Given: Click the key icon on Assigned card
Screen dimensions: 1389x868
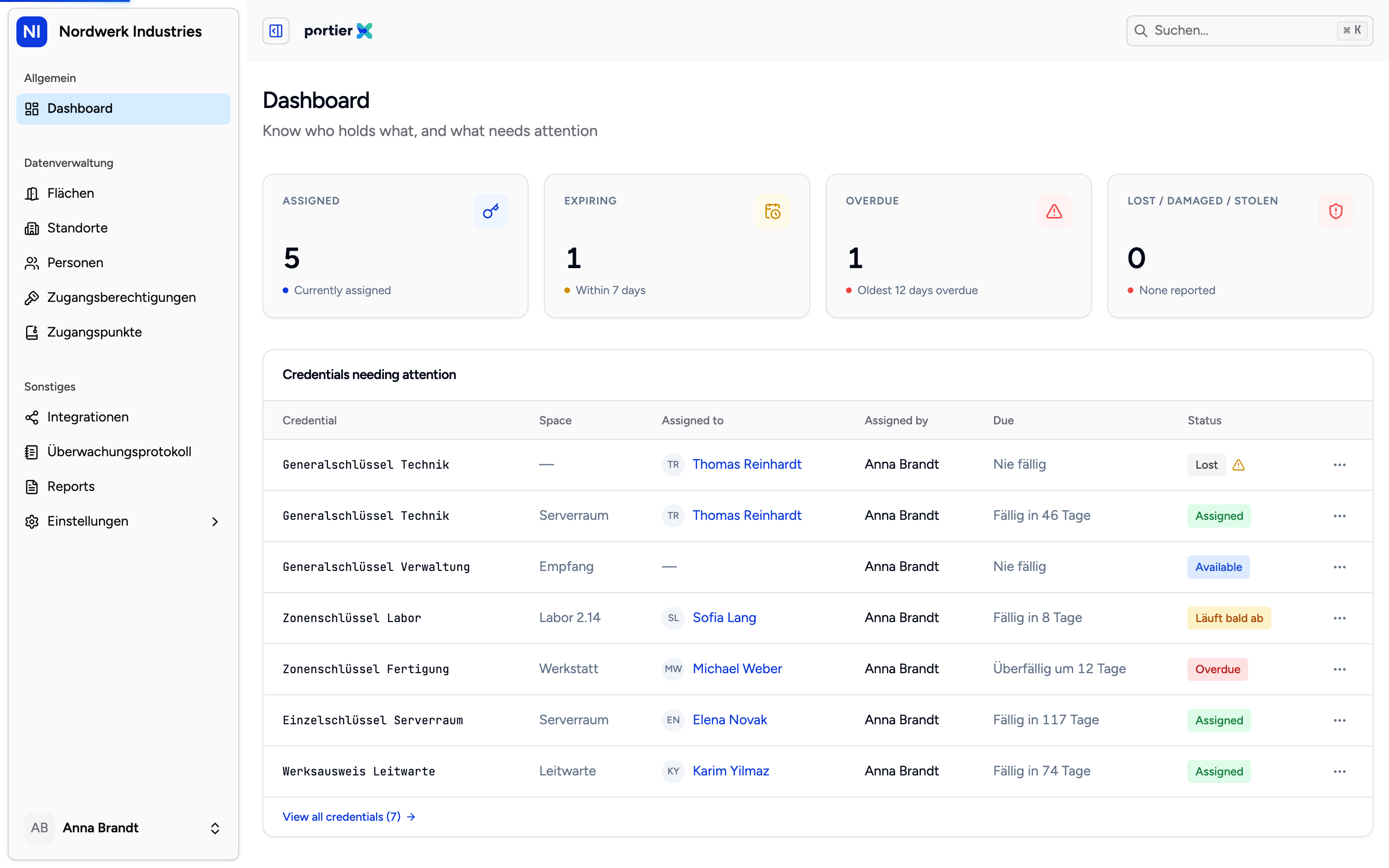Looking at the screenshot, I should tap(491, 211).
